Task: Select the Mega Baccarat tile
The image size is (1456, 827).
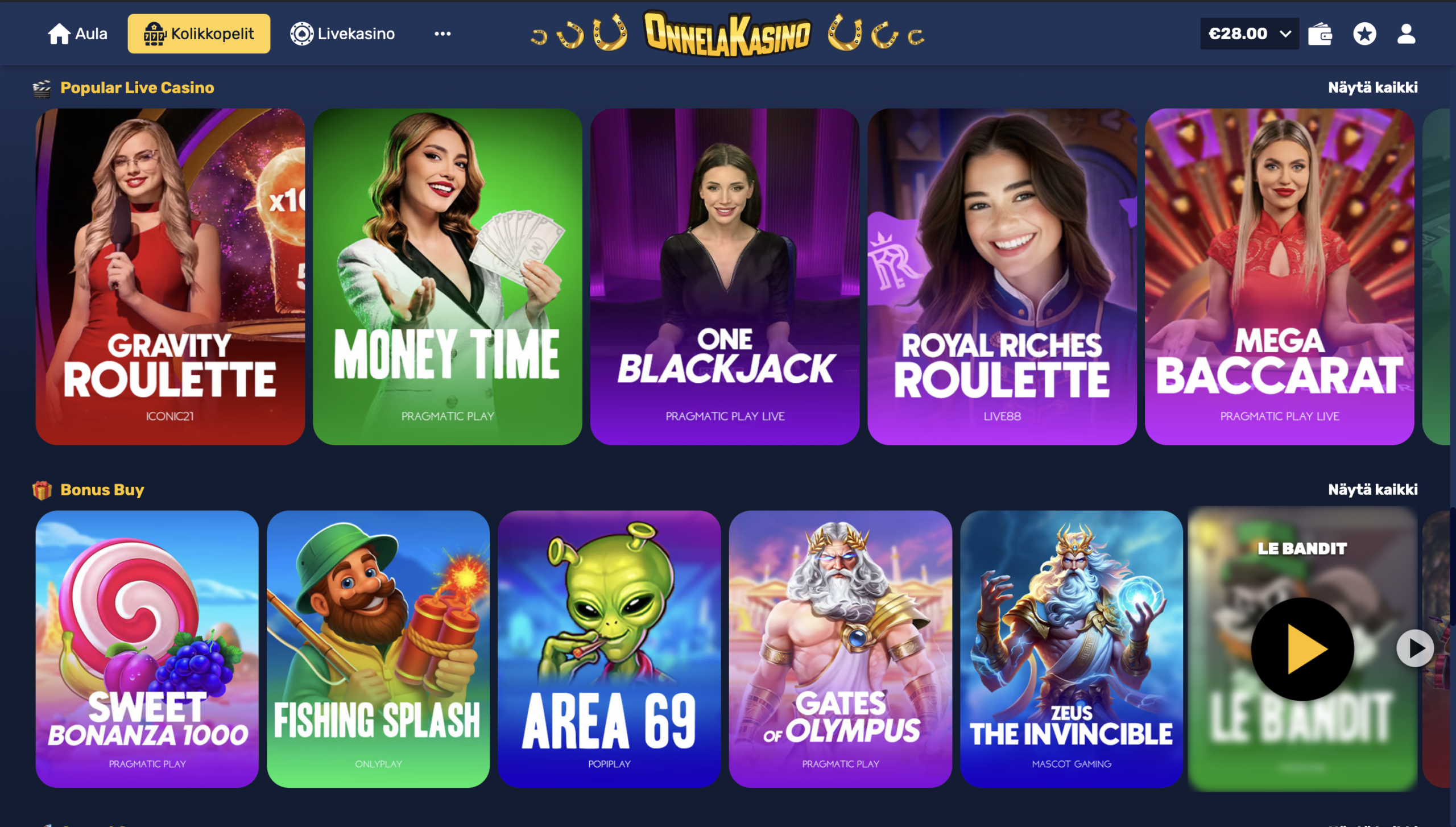Action: pos(1280,277)
